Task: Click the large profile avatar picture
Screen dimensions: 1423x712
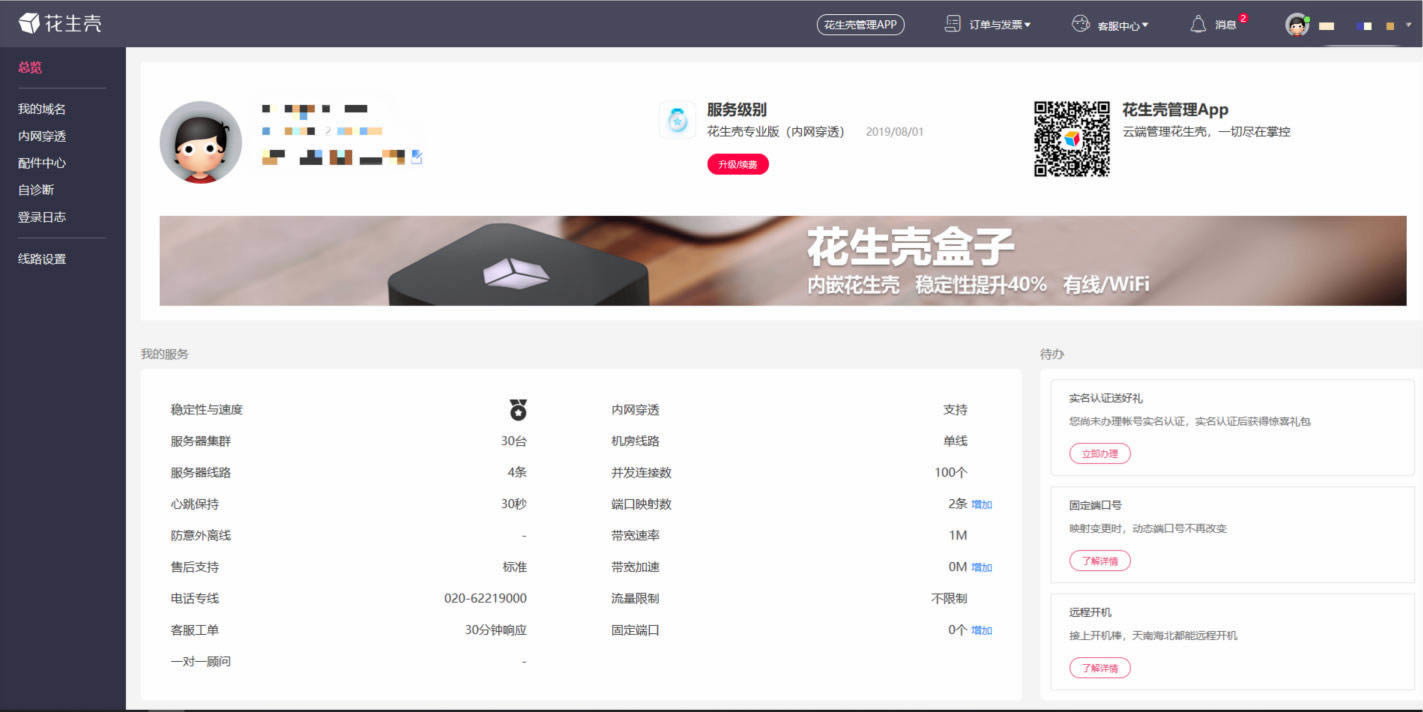Action: click(201, 142)
